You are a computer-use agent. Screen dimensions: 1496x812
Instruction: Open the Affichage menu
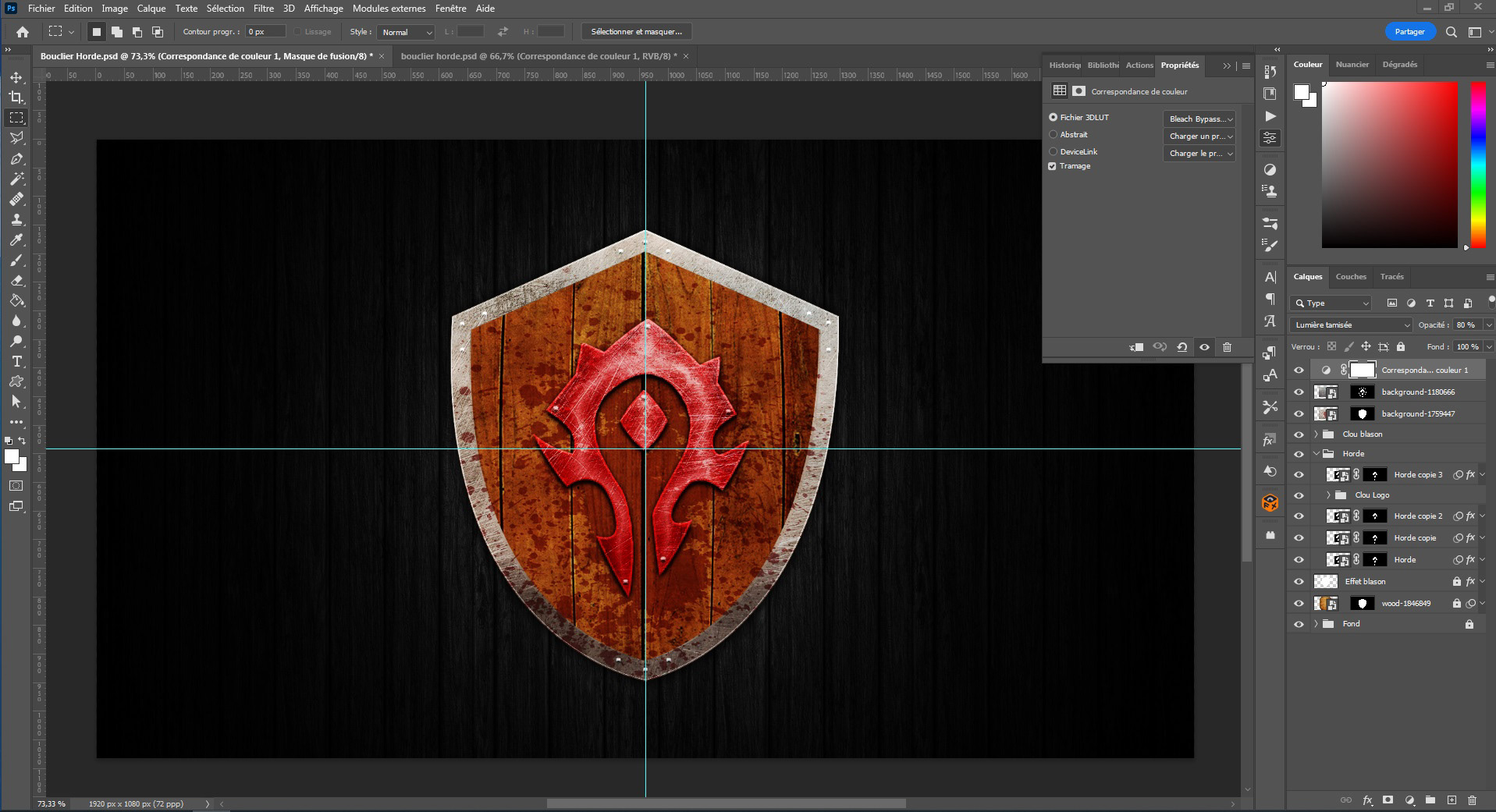[x=323, y=9]
